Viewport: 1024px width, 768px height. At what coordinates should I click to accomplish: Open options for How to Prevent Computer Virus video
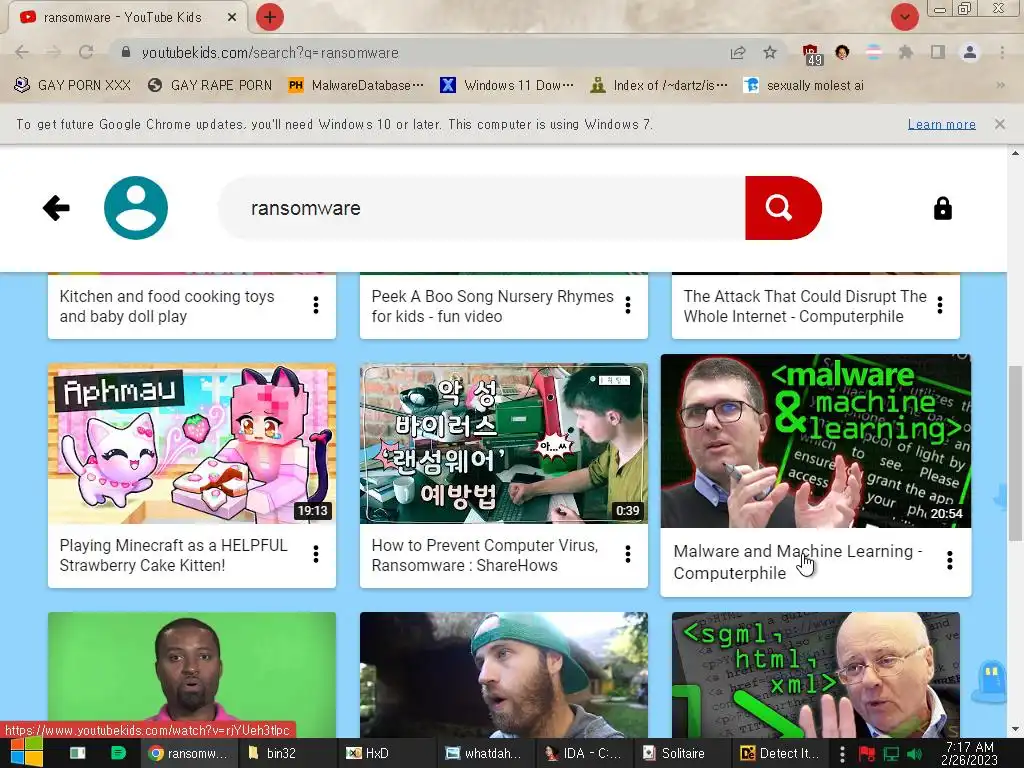coord(628,554)
